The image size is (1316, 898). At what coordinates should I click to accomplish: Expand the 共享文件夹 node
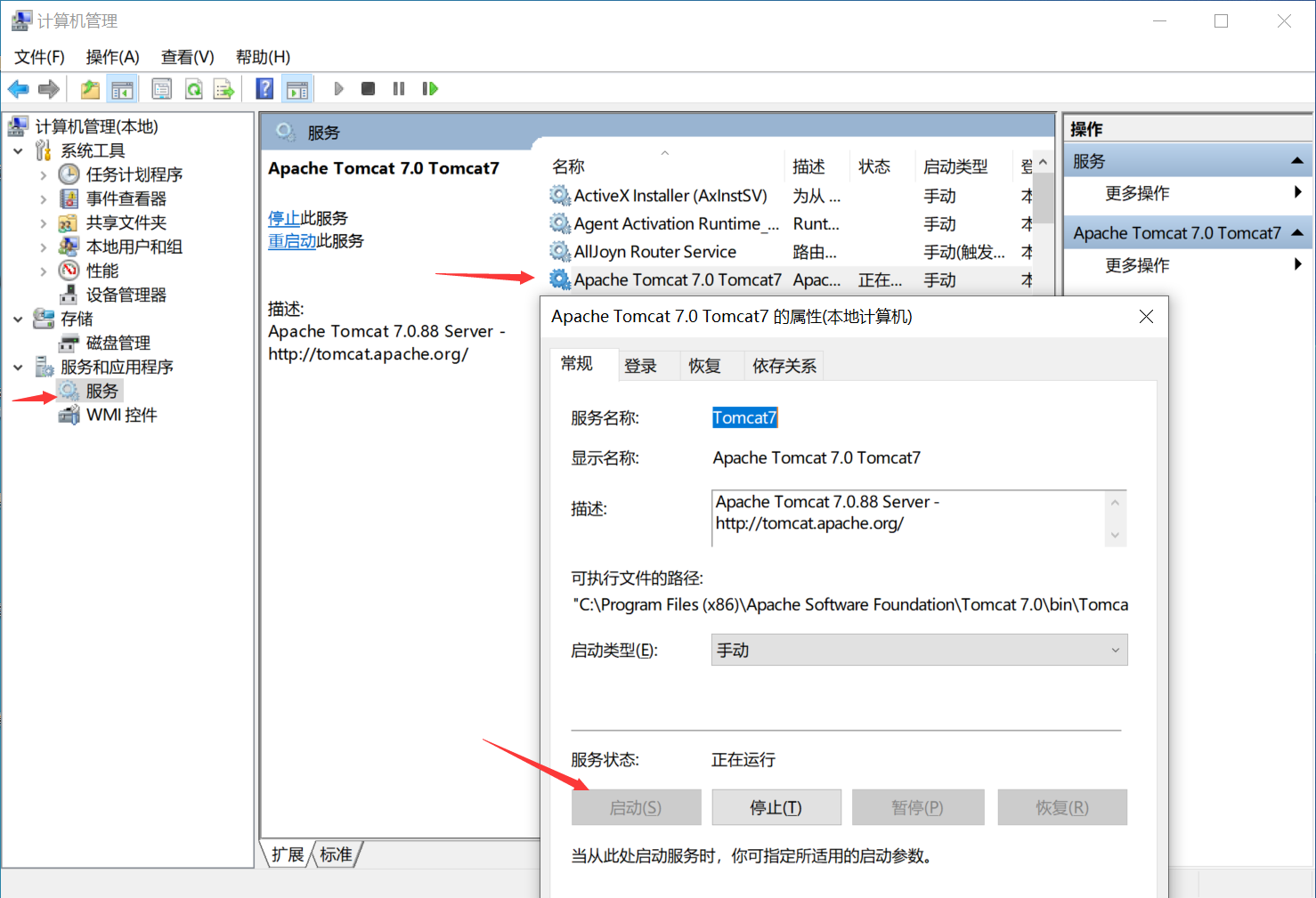(44, 223)
